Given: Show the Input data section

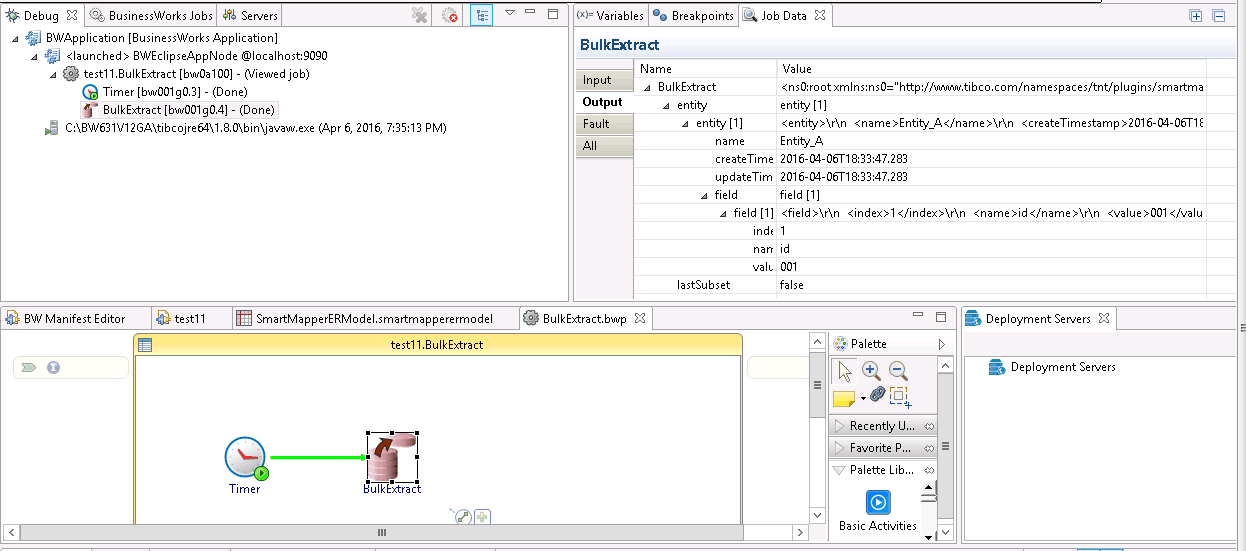Looking at the screenshot, I should point(598,80).
